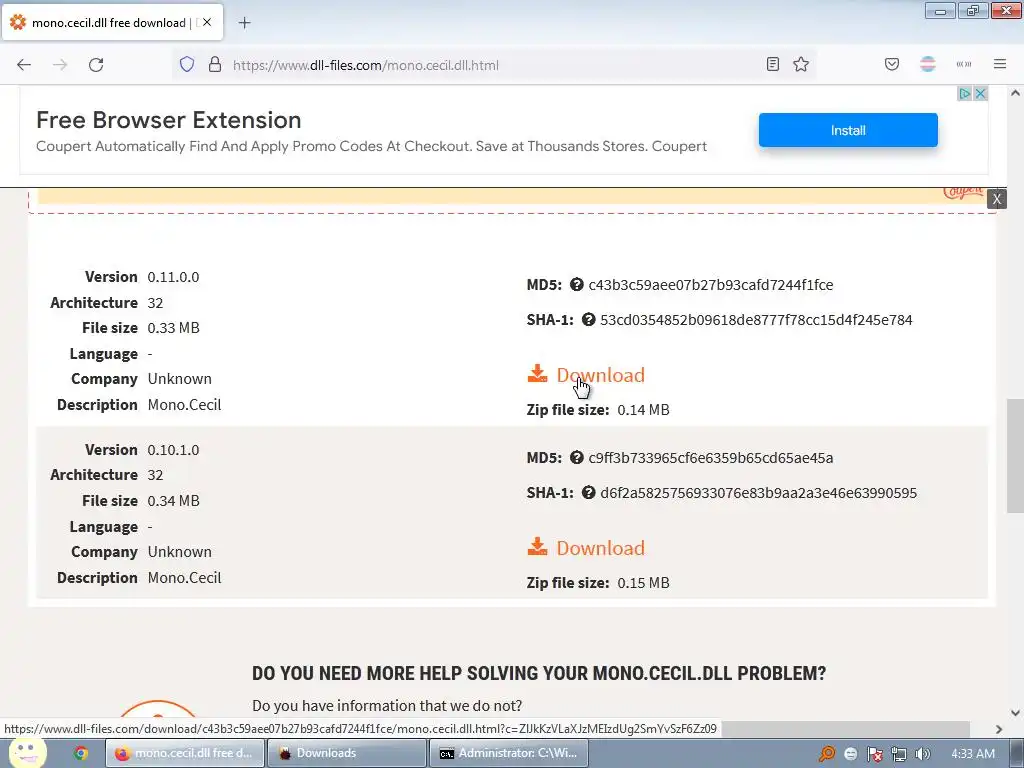Save page to Pocket
This screenshot has width=1024, height=768.
(892, 64)
